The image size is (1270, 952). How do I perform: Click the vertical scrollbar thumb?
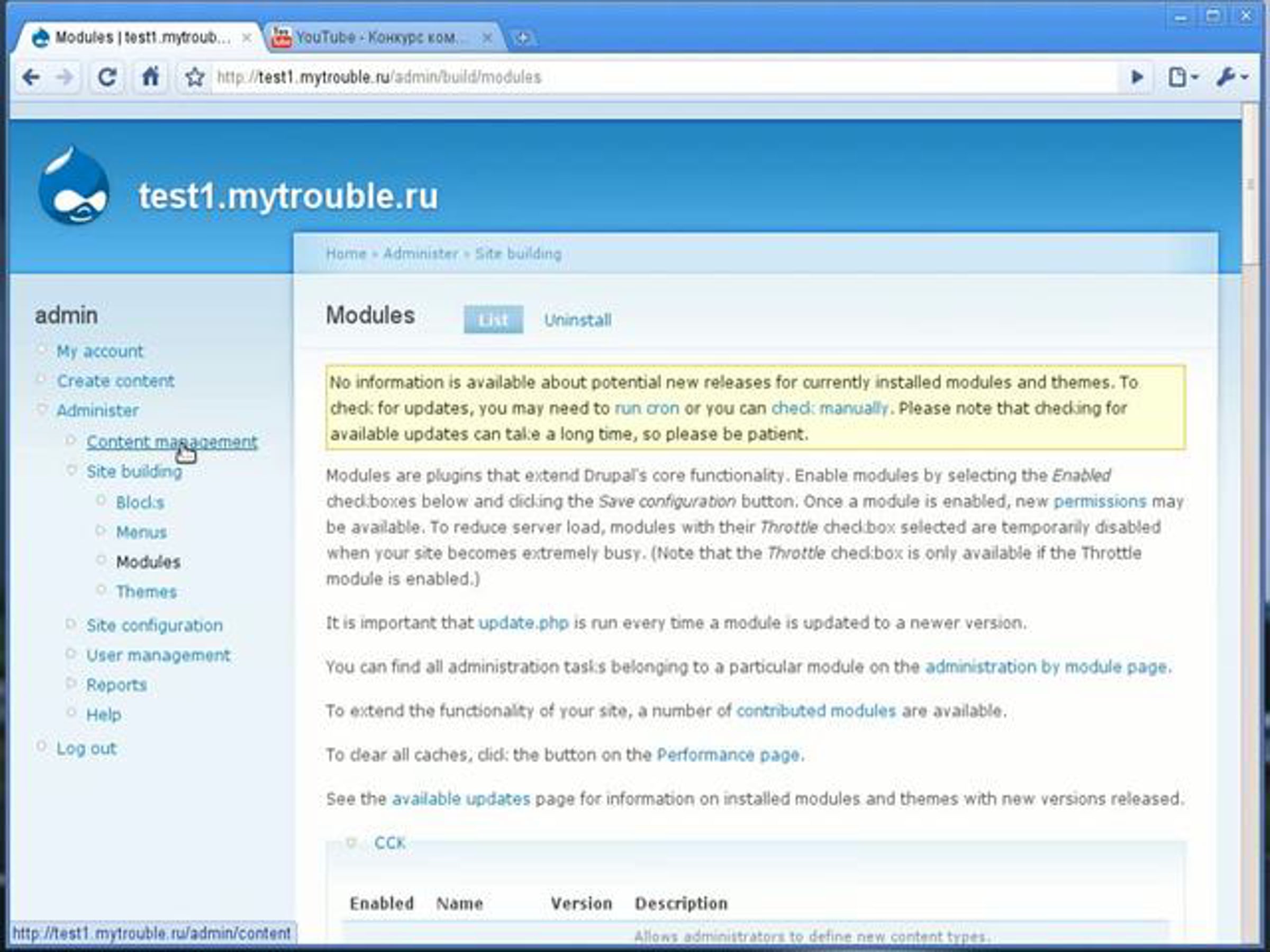1250,185
